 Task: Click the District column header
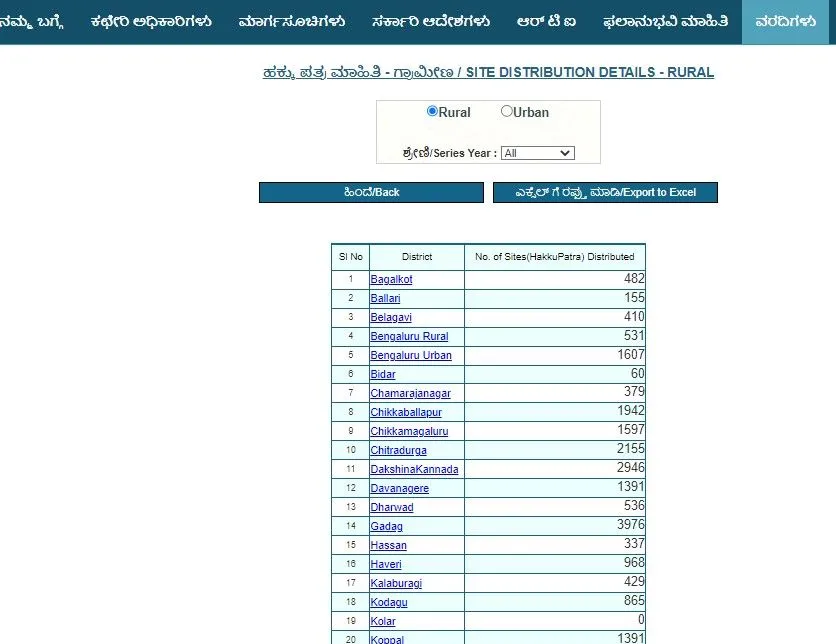click(417, 257)
